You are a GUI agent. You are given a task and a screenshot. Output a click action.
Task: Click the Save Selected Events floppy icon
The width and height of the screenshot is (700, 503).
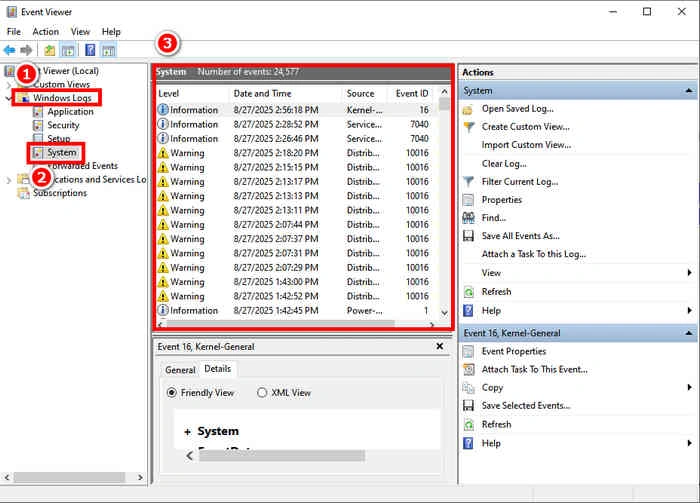(468, 406)
